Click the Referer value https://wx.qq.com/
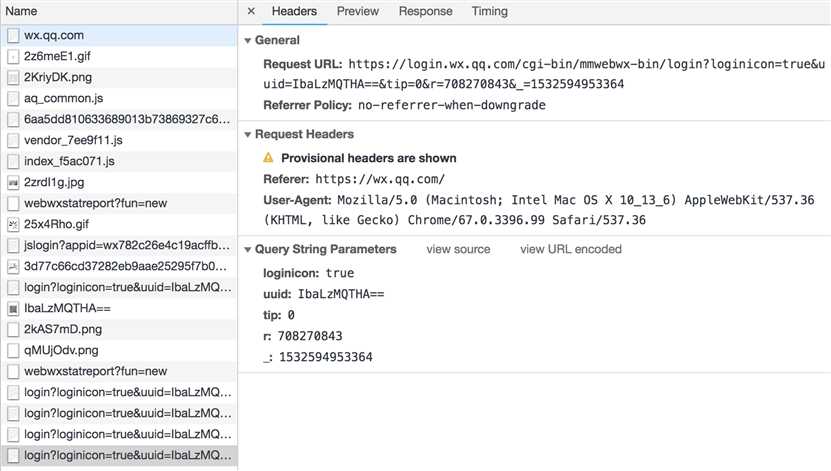Viewport: 831px width, 471px height. click(380, 179)
